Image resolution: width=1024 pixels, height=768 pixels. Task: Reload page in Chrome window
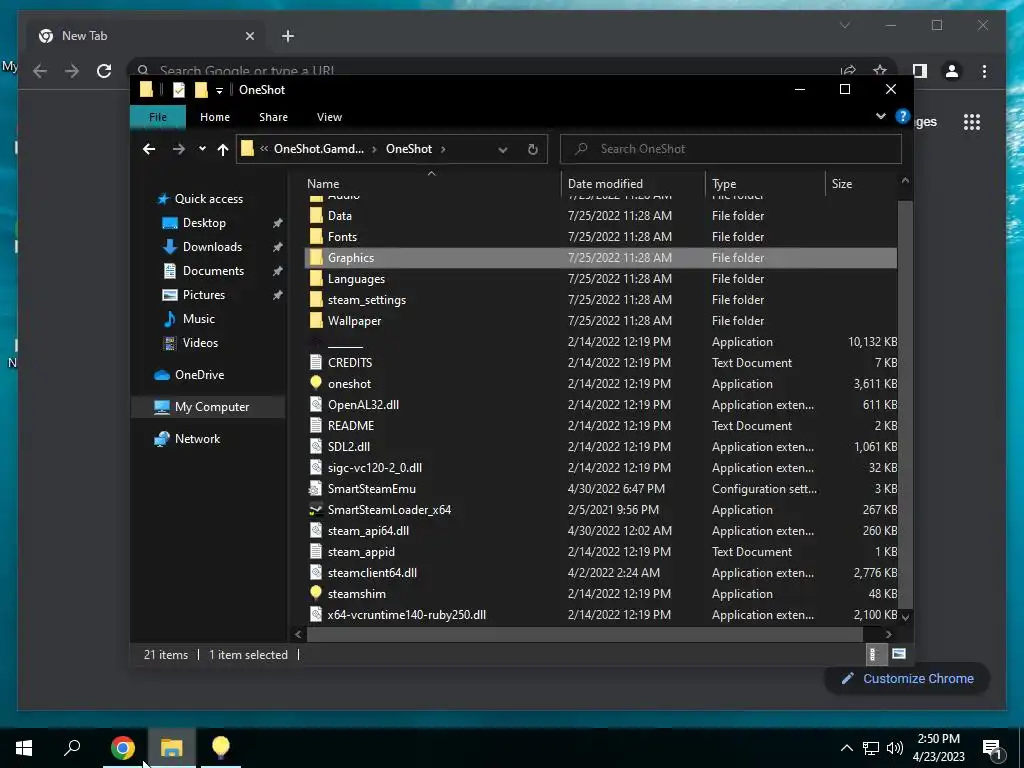tap(104, 71)
